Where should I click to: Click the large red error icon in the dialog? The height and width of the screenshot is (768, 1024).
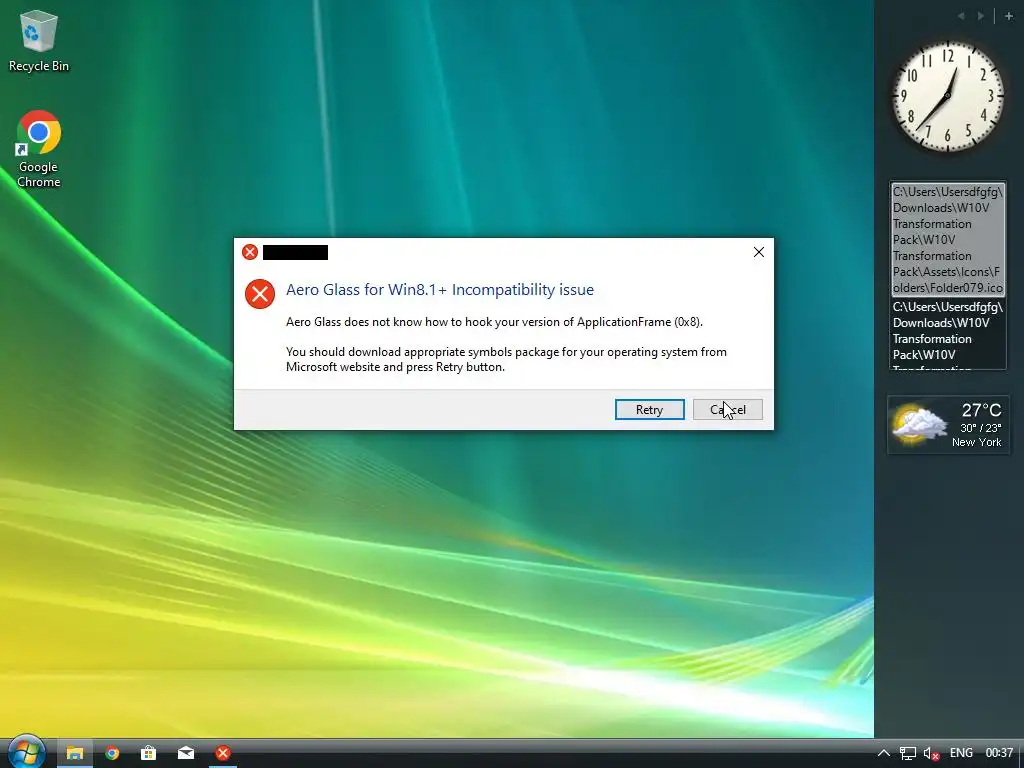pyautogui.click(x=260, y=293)
